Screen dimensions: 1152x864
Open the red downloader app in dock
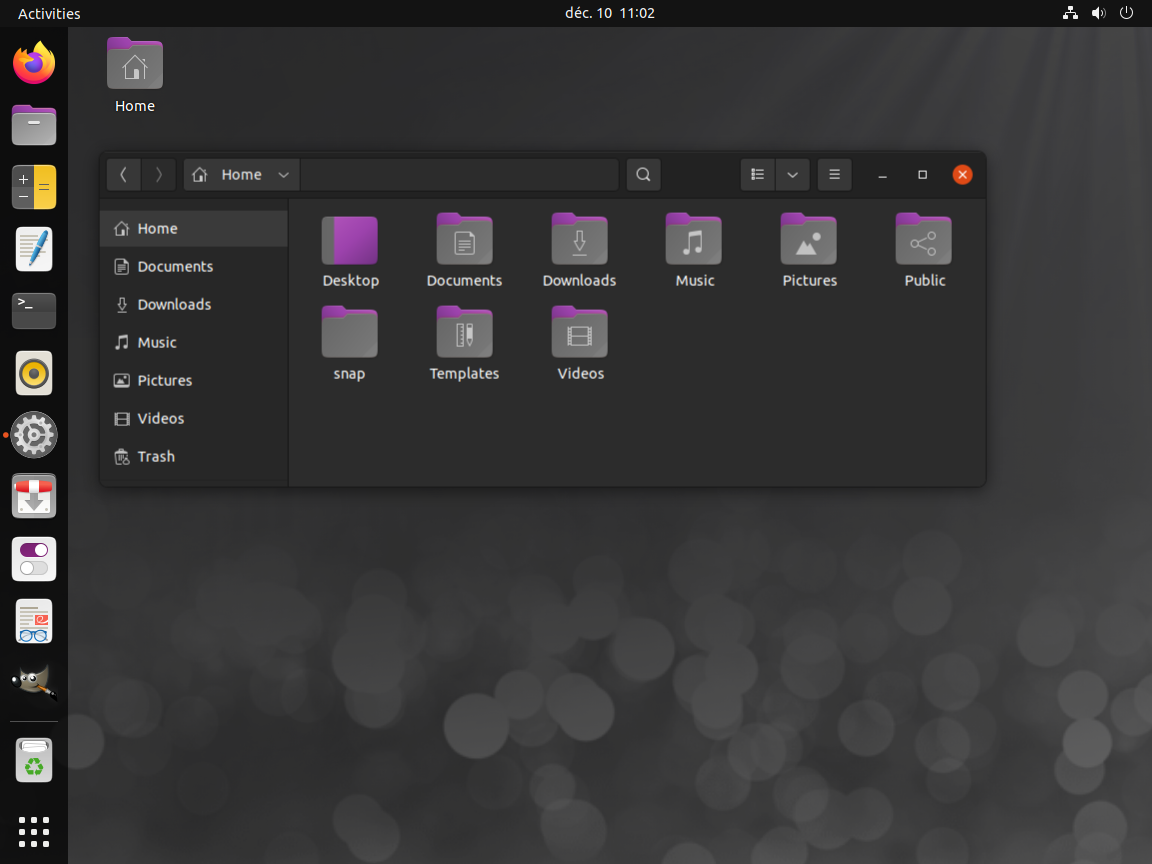coord(34,497)
